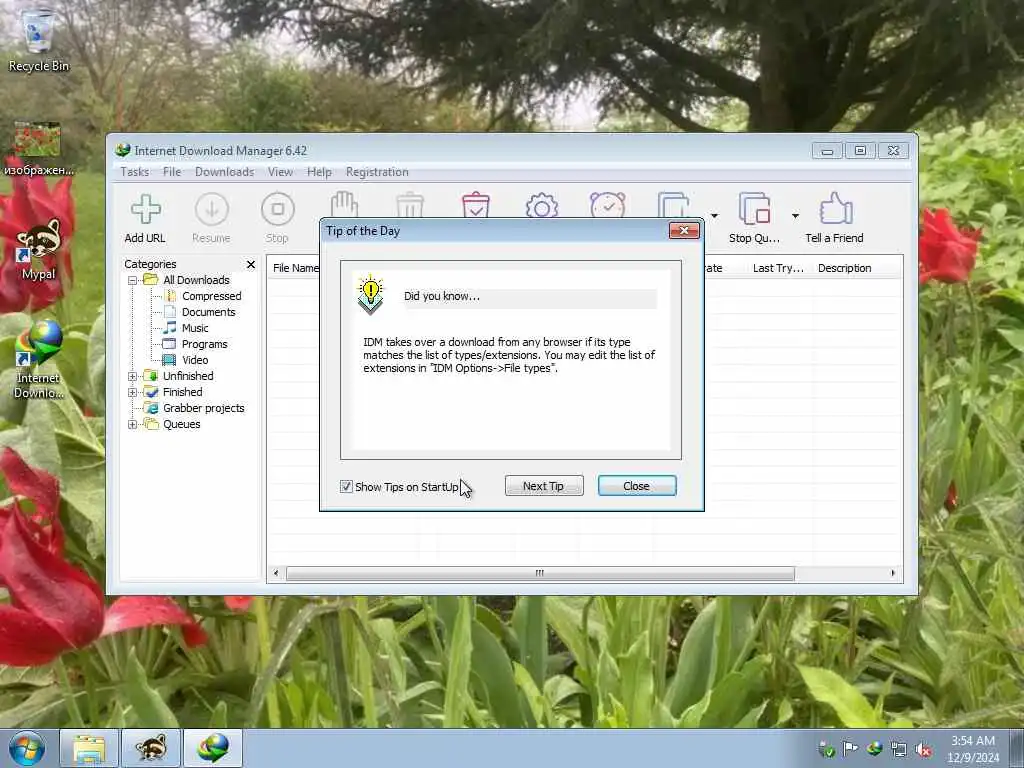Toggle the Show Tips on StartUp checkbox
Image resolution: width=1024 pixels, height=768 pixels.
pyautogui.click(x=346, y=487)
